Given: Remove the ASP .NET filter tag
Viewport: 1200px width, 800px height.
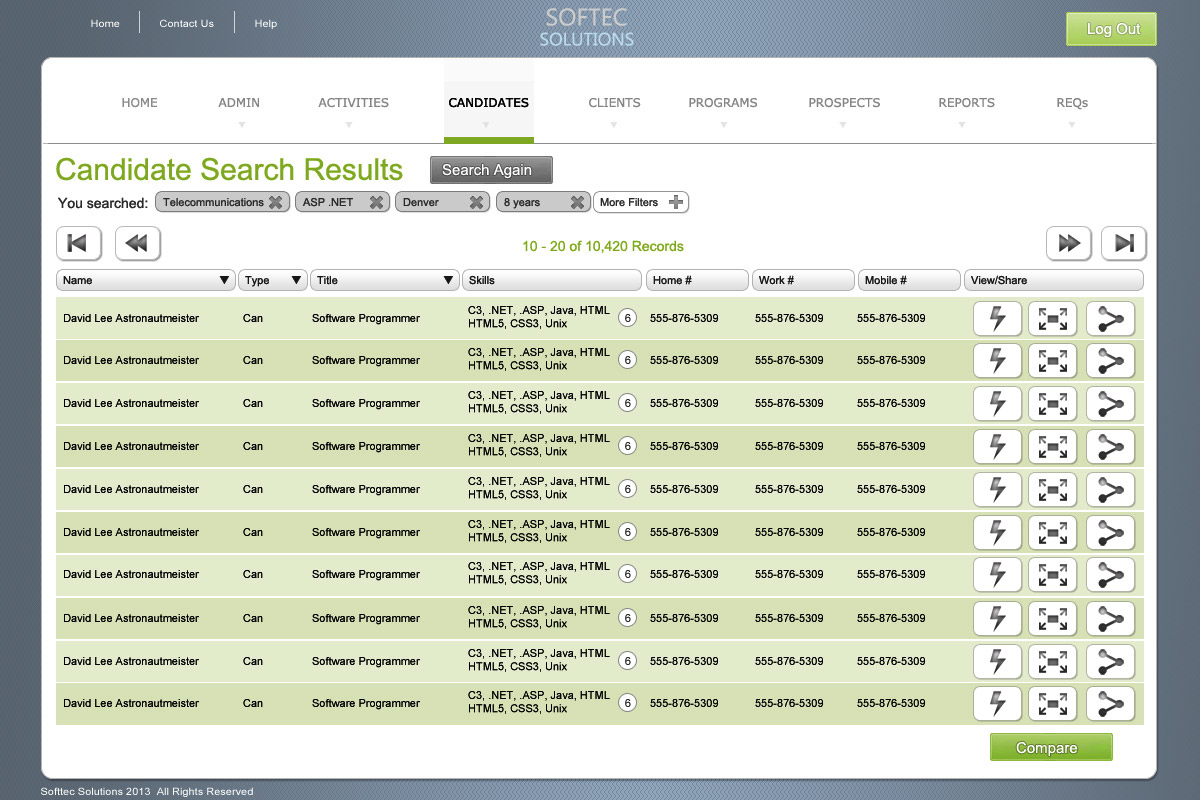Looking at the screenshot, I should pyautogui.click(x=376, y=202).
